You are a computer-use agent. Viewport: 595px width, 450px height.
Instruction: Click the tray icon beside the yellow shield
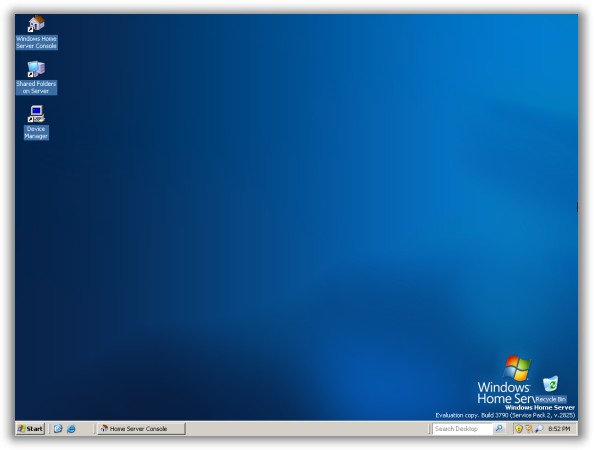pyautogui.click(x=529, y=429)
